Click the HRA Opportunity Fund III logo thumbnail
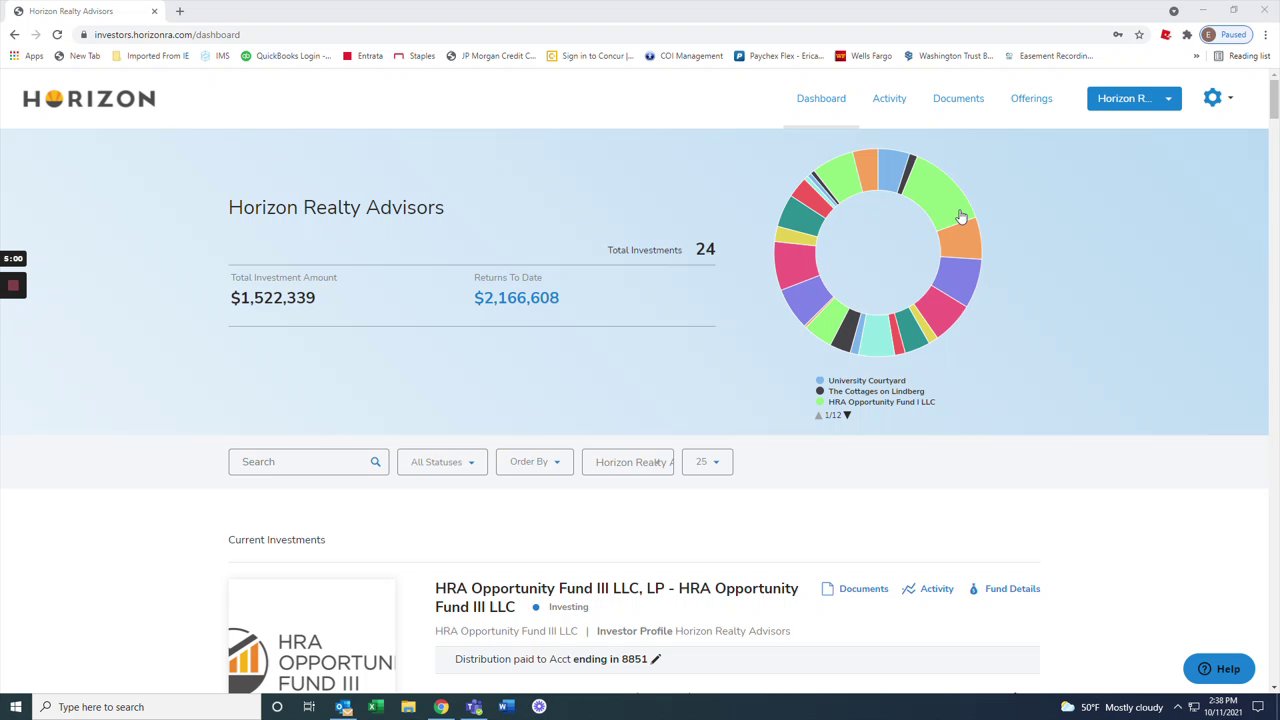 pos(312,636)
